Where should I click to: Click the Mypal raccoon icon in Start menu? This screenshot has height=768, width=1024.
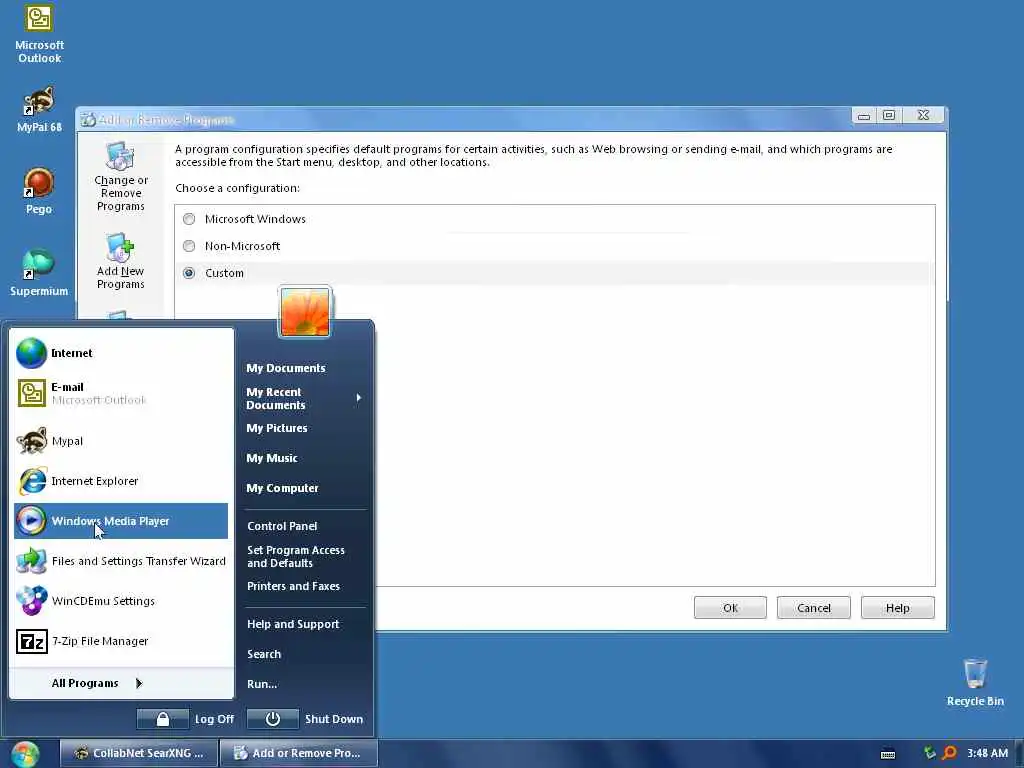click(31, 441)
